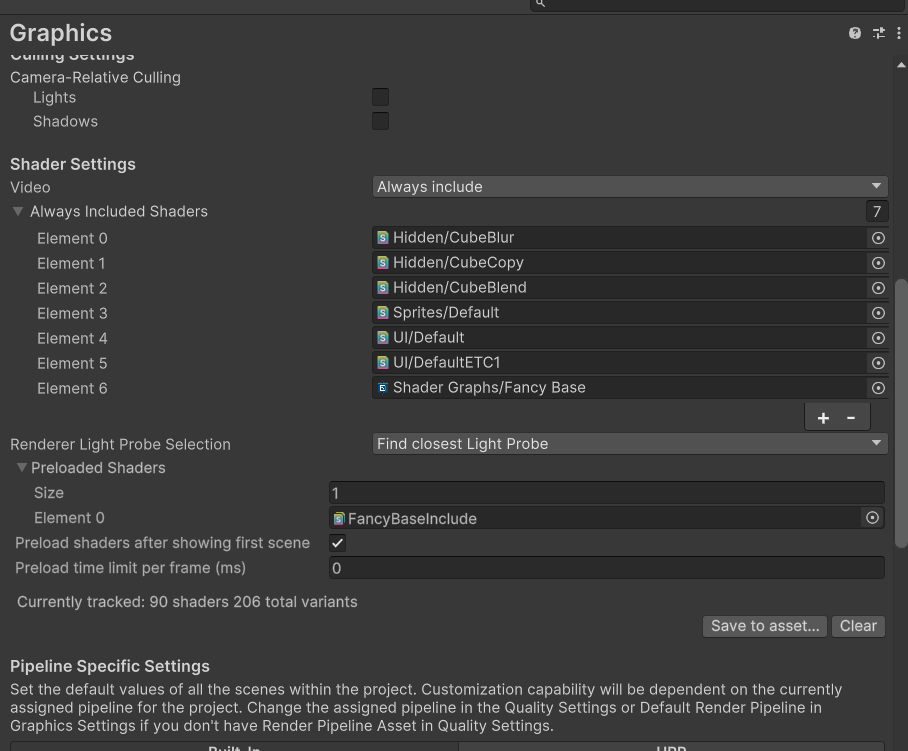Open the object picker for UI/Default
The width and height of the screenshot is (908, 751).
click(878, 337)
